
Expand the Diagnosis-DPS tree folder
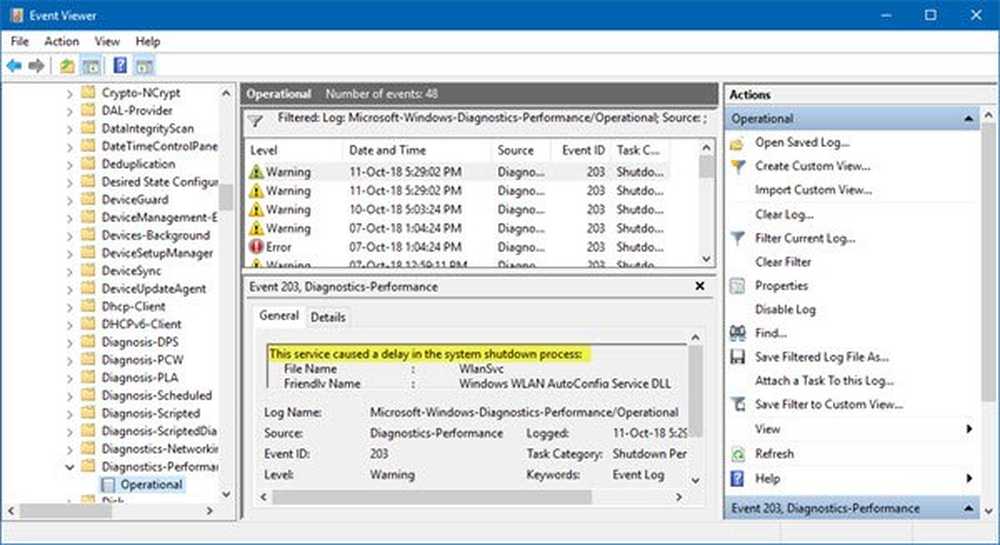click(x=69, y=342)
